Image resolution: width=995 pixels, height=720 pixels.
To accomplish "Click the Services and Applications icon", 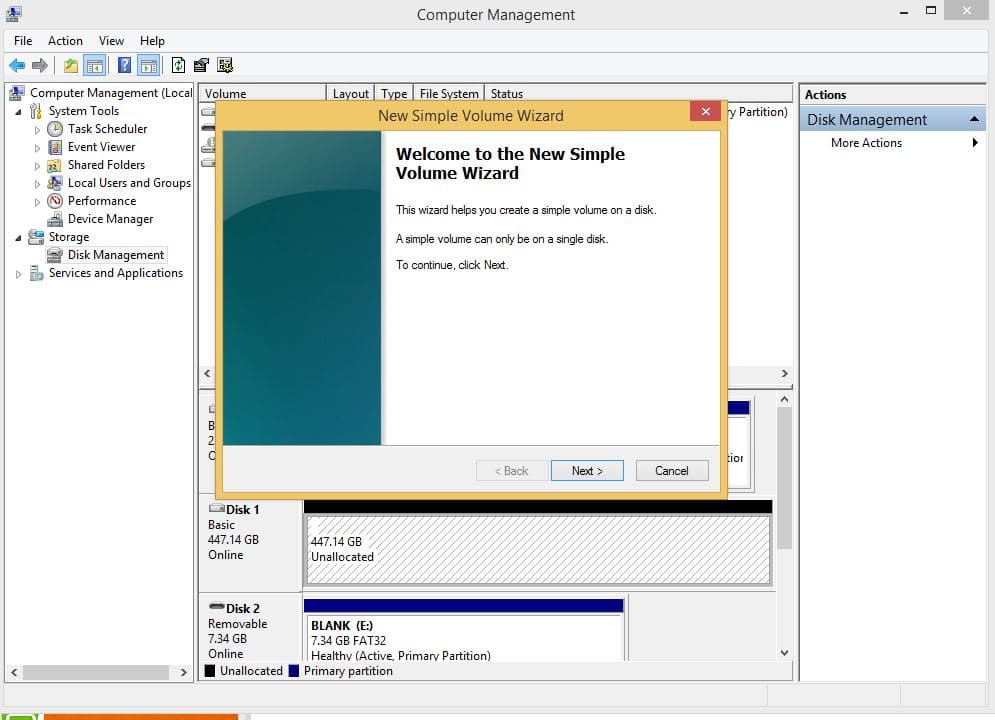I will pos(36,273).
